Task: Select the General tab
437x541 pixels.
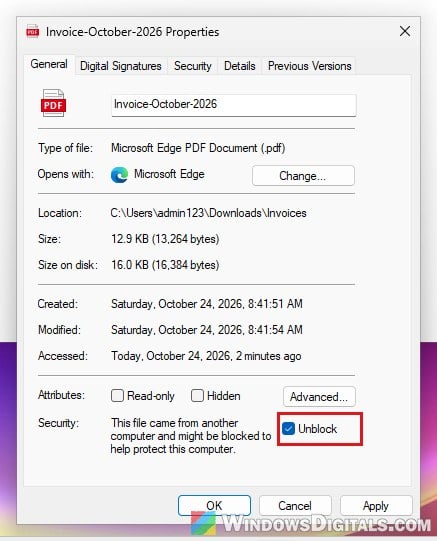Action: [x=49, y=65]
